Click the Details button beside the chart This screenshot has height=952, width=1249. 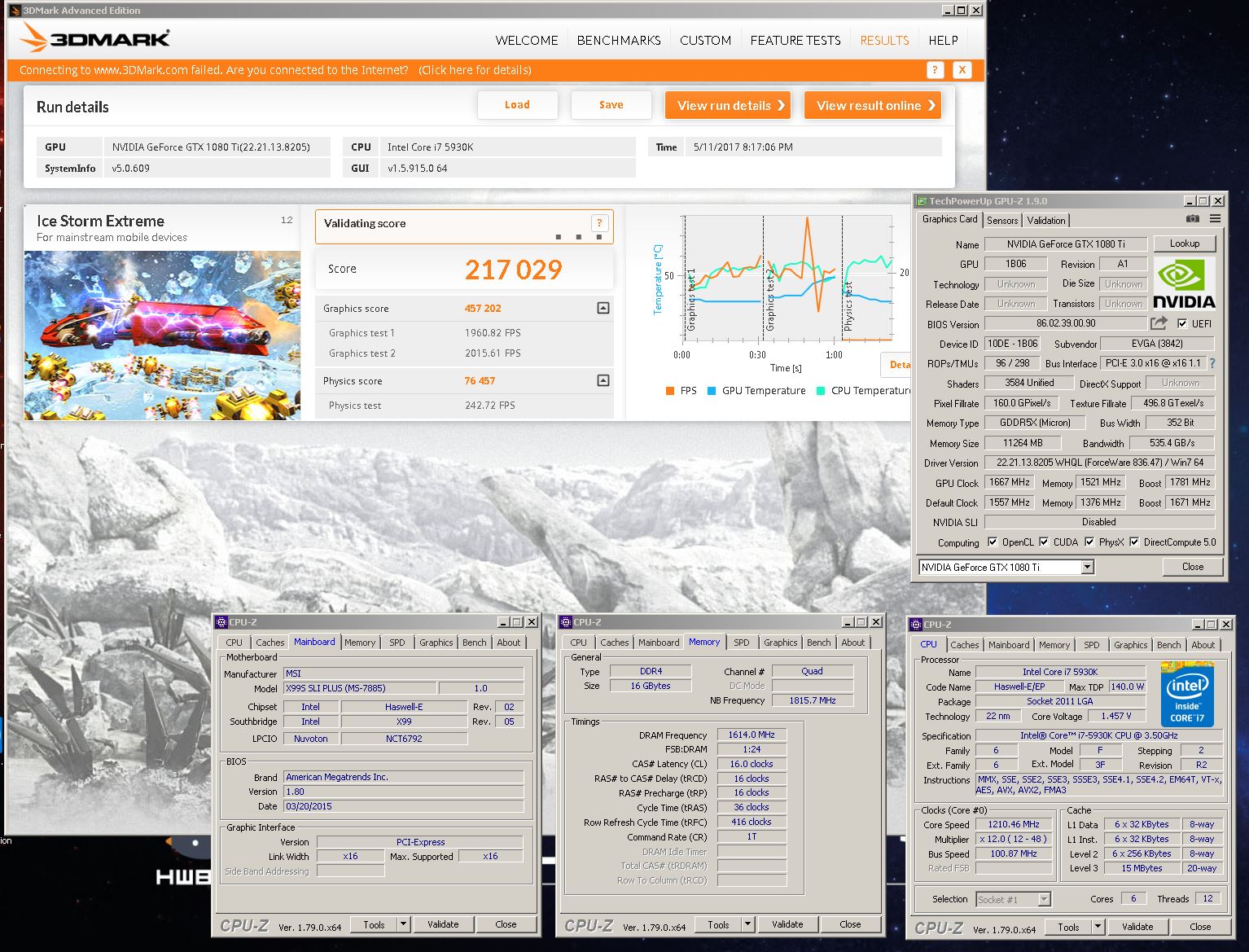[896, 364]
